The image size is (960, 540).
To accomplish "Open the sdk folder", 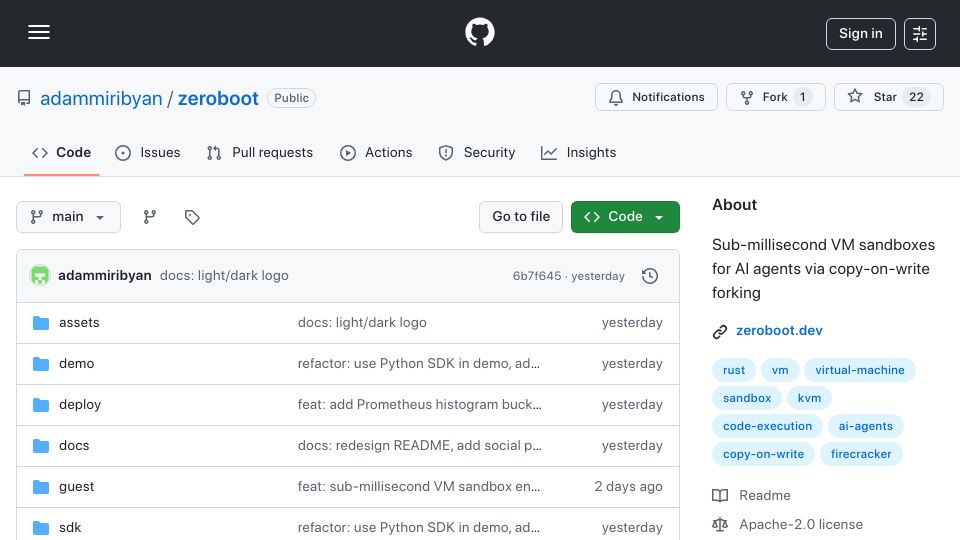I will [x=70, y=528].
